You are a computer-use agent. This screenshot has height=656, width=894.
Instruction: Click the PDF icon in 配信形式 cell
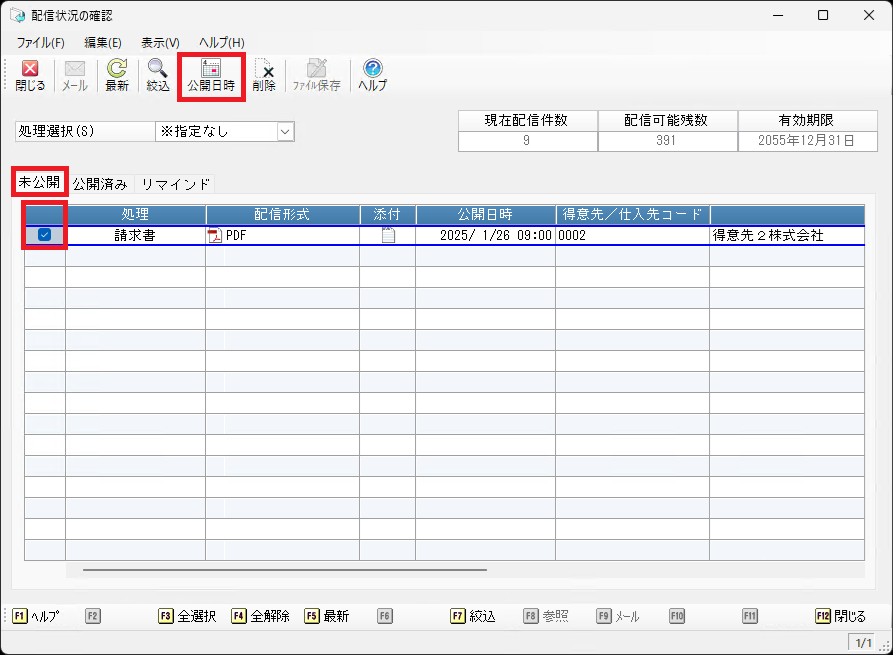click(x=215, y=235)
